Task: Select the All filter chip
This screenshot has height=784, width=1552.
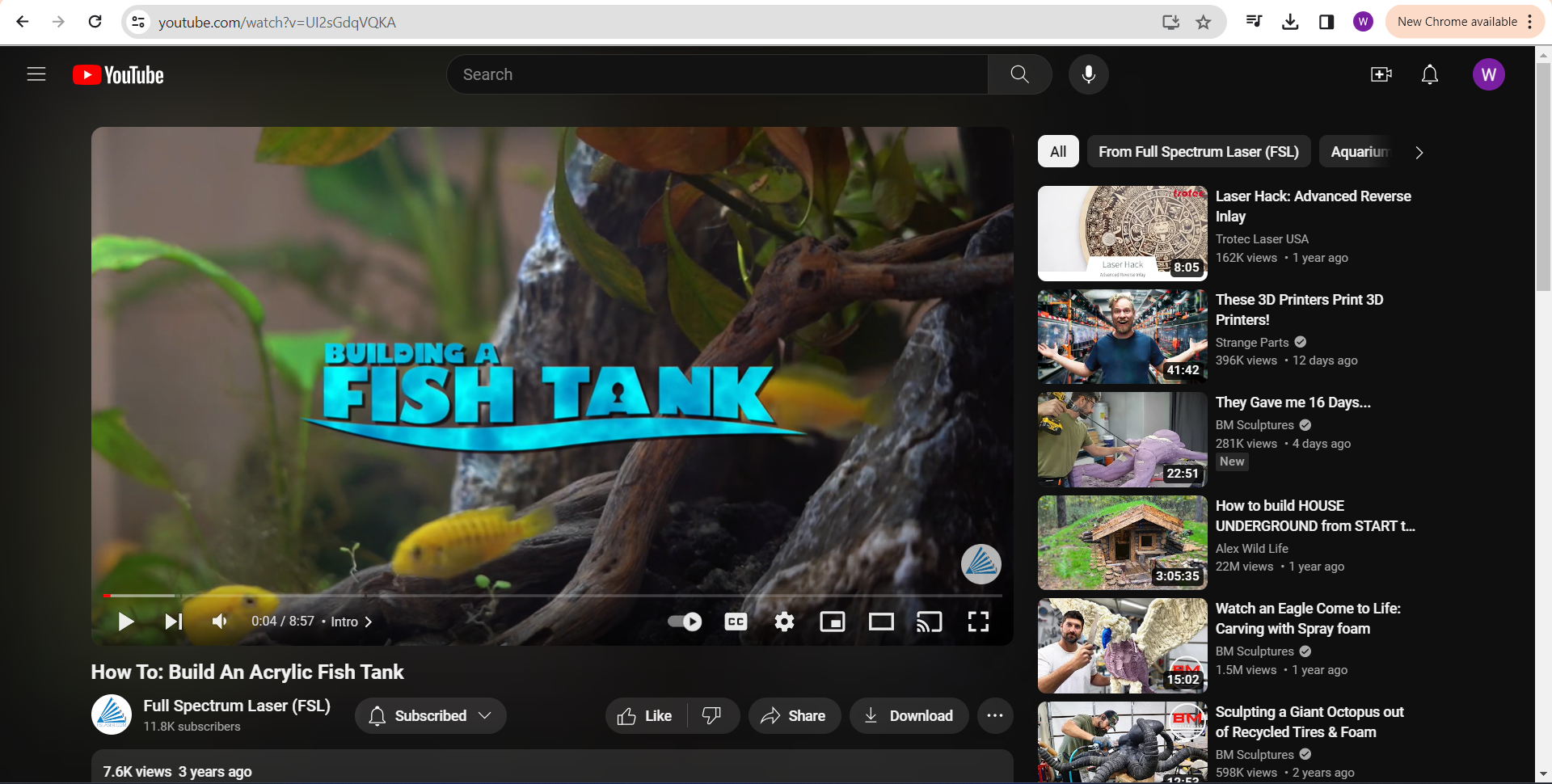Action: (1057, 152)
